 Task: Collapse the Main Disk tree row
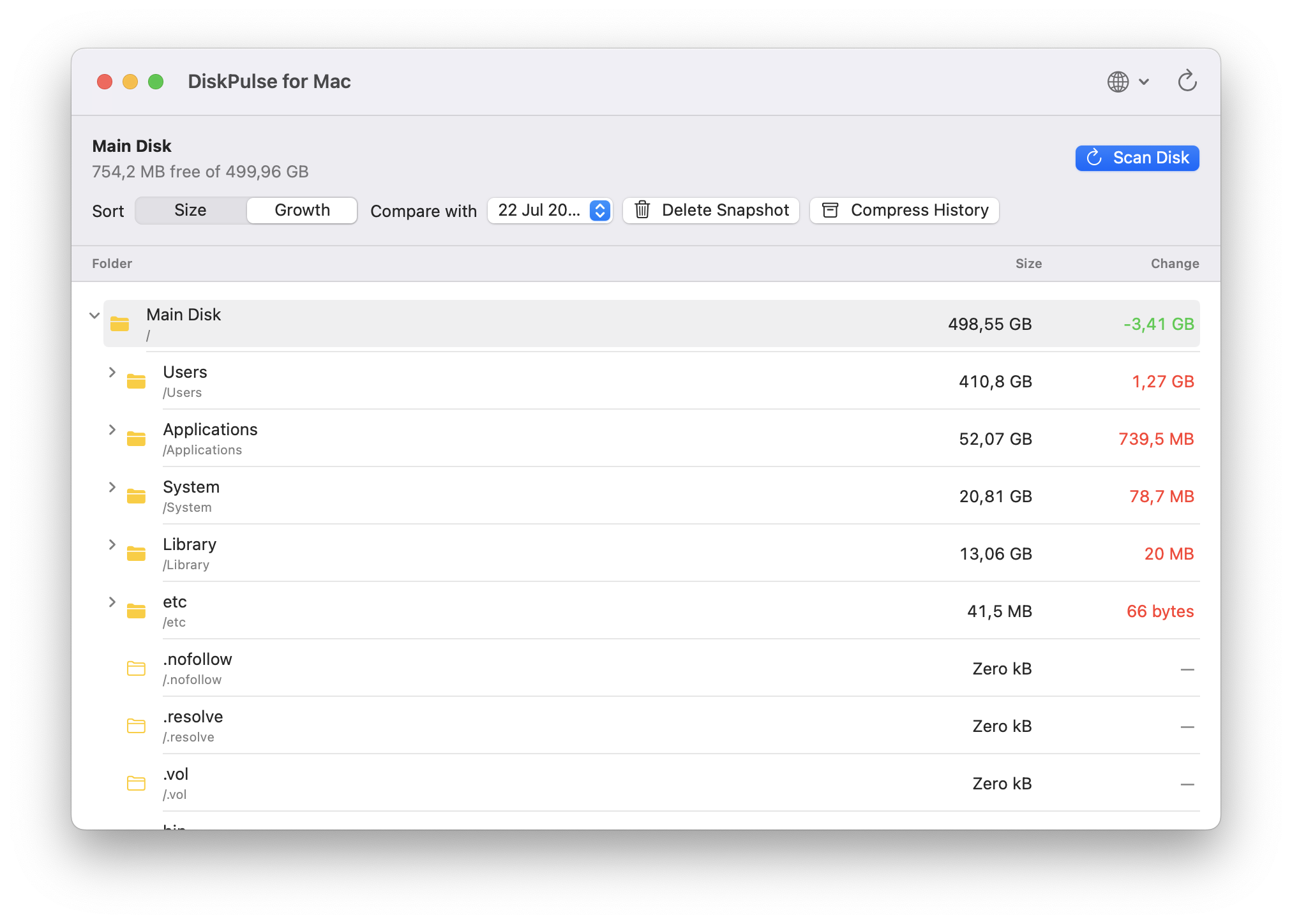tap(94, 315)
